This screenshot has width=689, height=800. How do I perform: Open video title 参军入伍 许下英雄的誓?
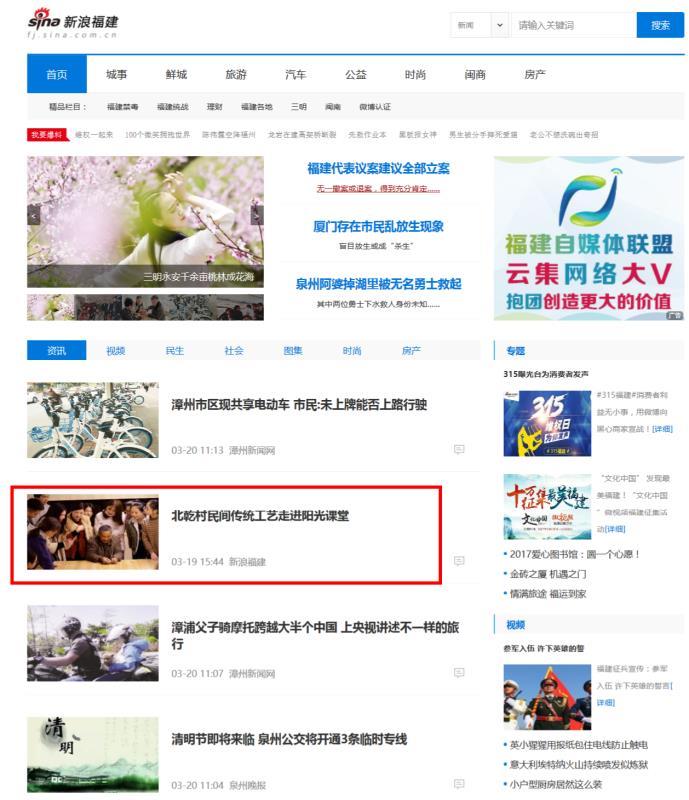pyautogui.click(x=544, y=648)
